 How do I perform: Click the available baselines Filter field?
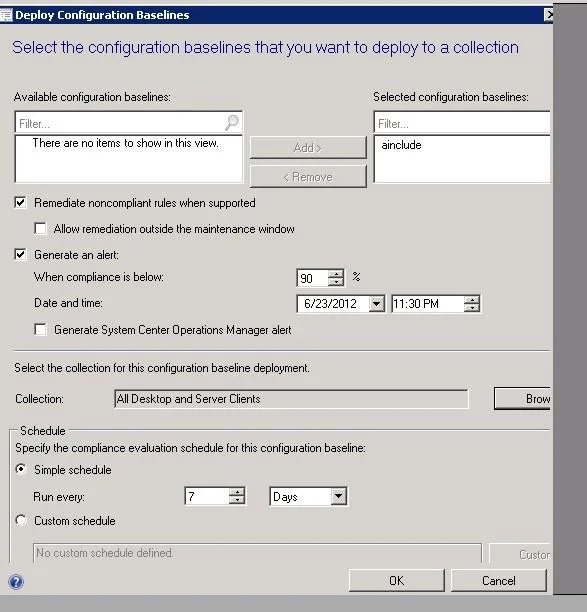click(x=120, y=123)
